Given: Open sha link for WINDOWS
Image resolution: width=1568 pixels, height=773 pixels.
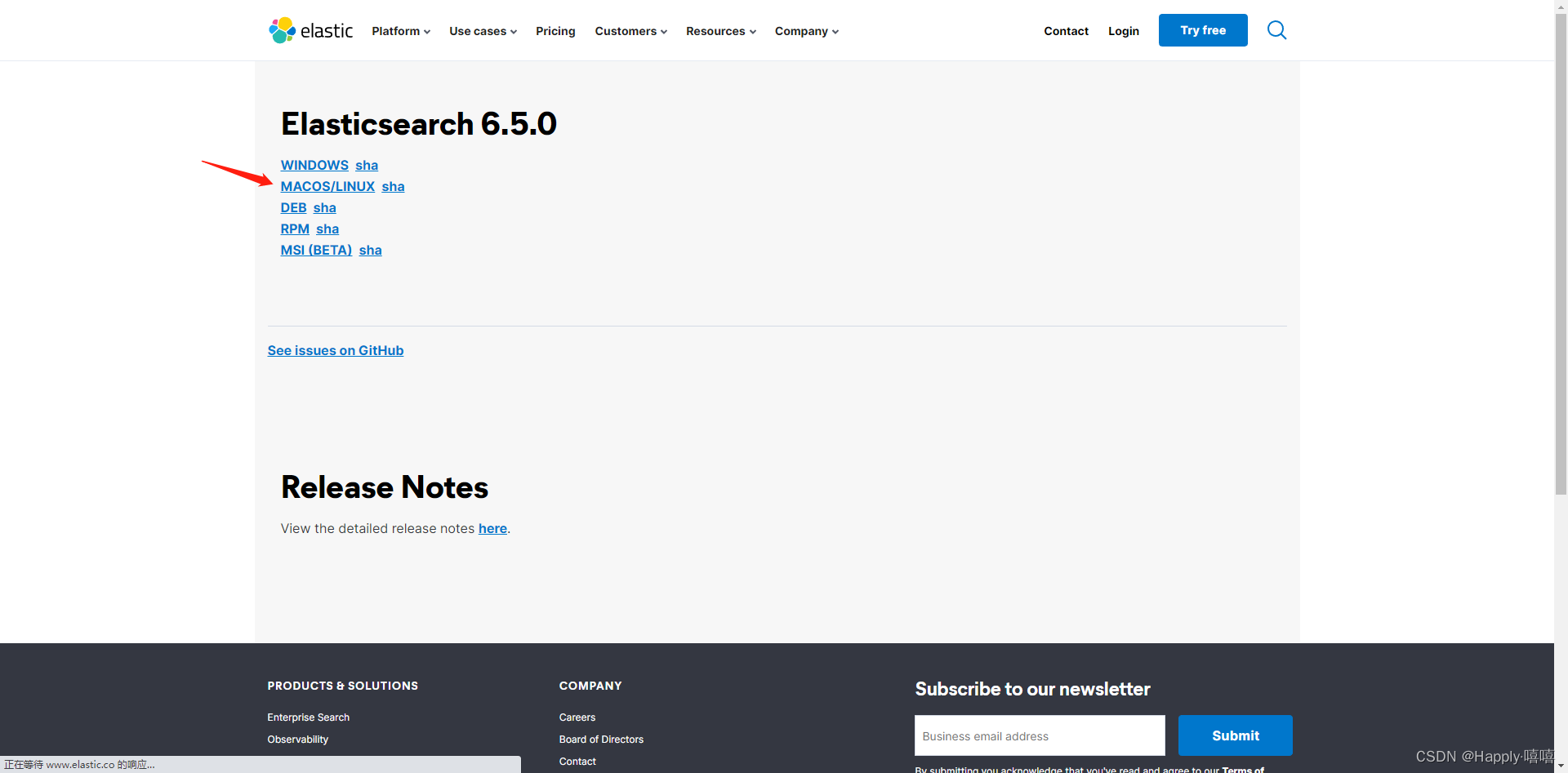Looking at the screenshot, I should pyautogui.click(x=367, y=165).
